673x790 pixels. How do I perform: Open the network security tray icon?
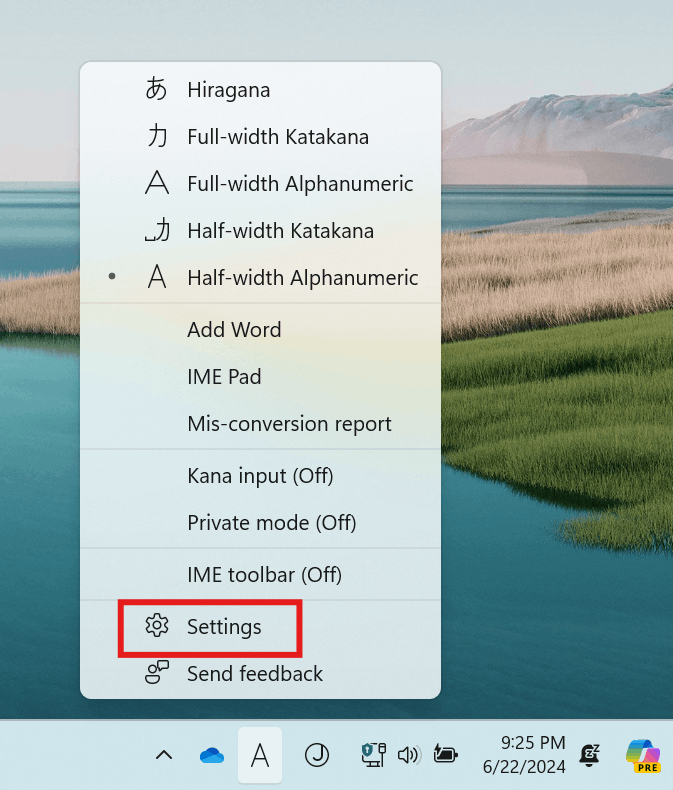coord(374,755)
